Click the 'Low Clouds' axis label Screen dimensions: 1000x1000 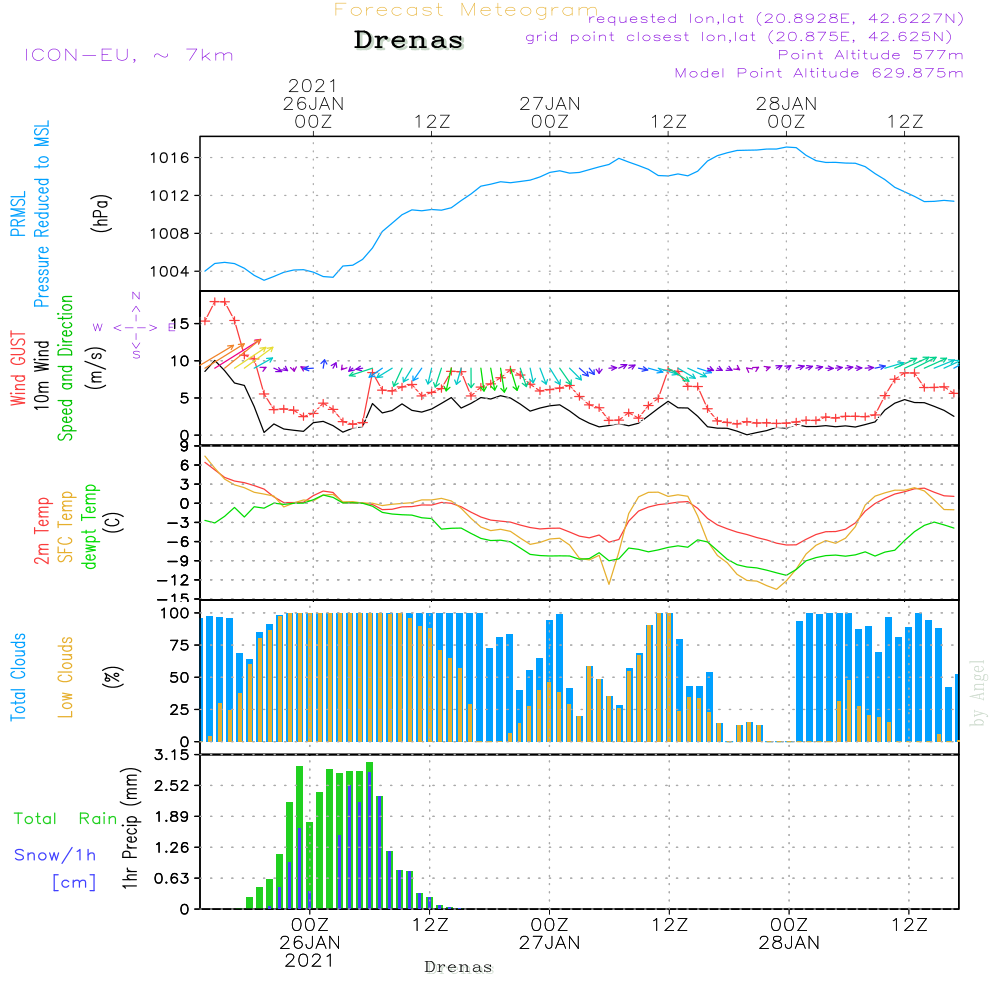(66, 676)
